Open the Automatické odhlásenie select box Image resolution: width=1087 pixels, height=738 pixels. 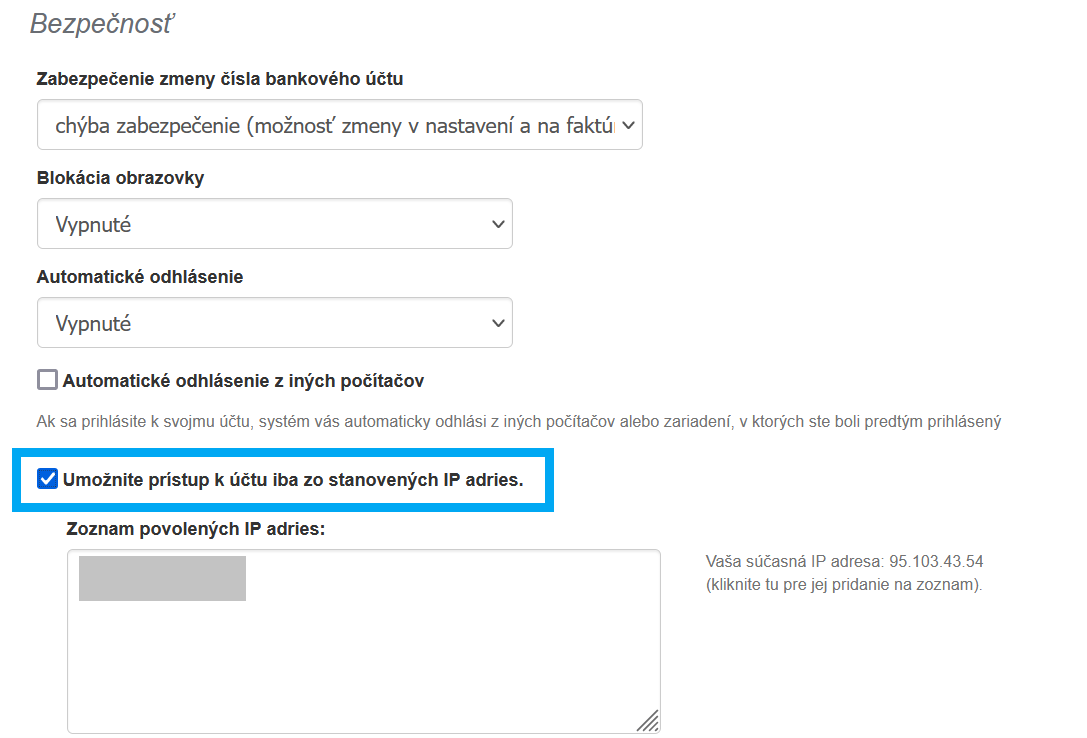tap(274, 323)
